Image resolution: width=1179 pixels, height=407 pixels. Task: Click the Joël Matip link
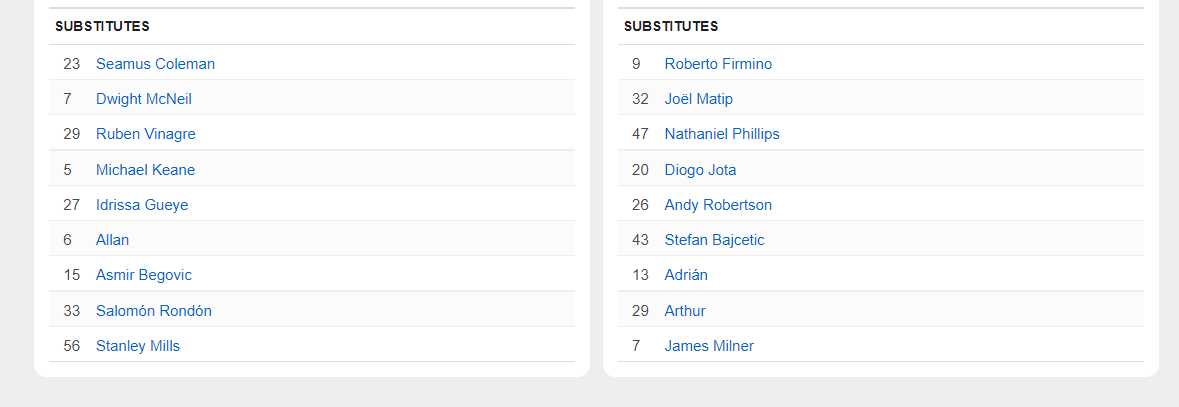click(699, 99)
